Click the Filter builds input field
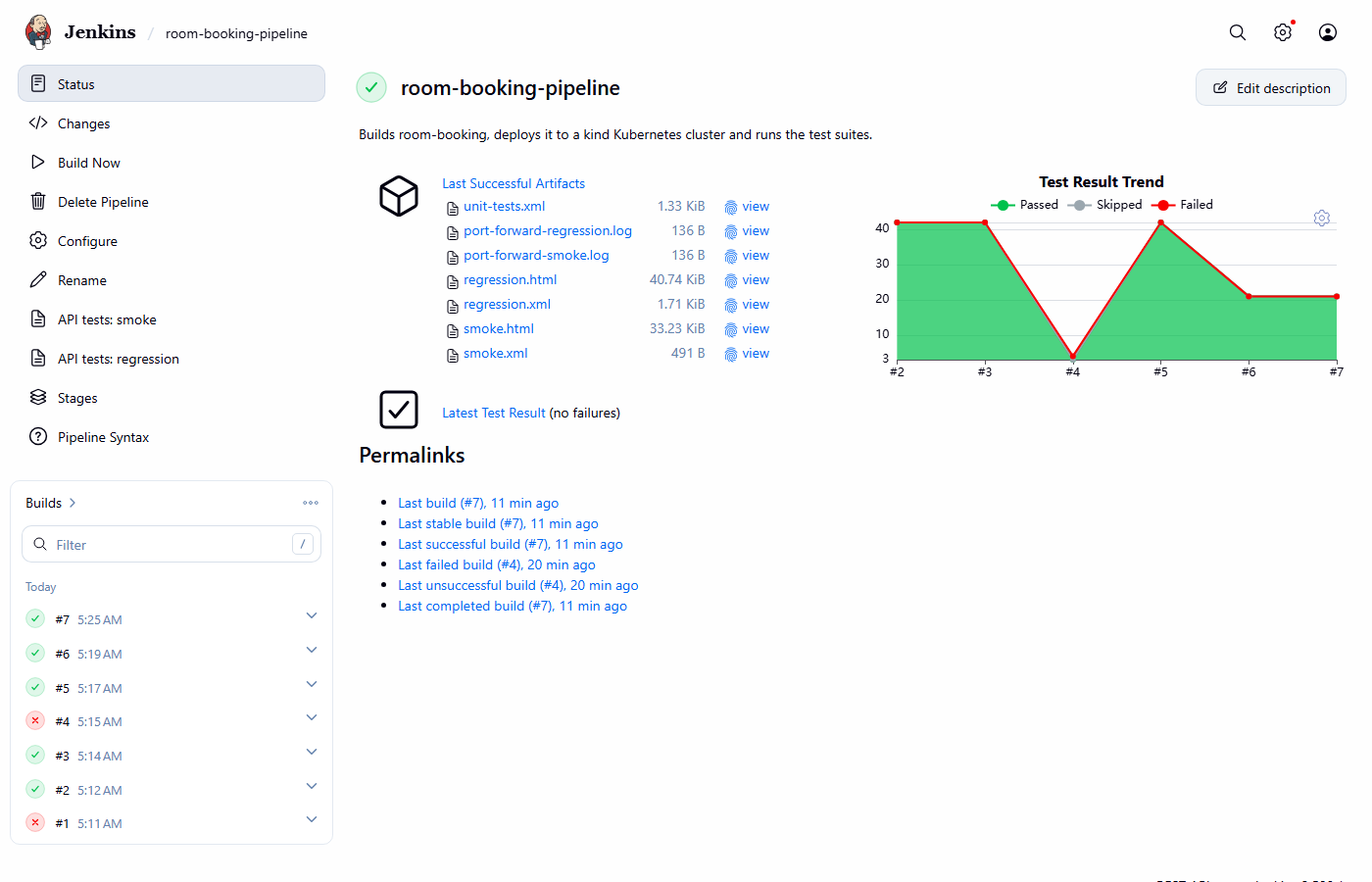 [171, 544]
